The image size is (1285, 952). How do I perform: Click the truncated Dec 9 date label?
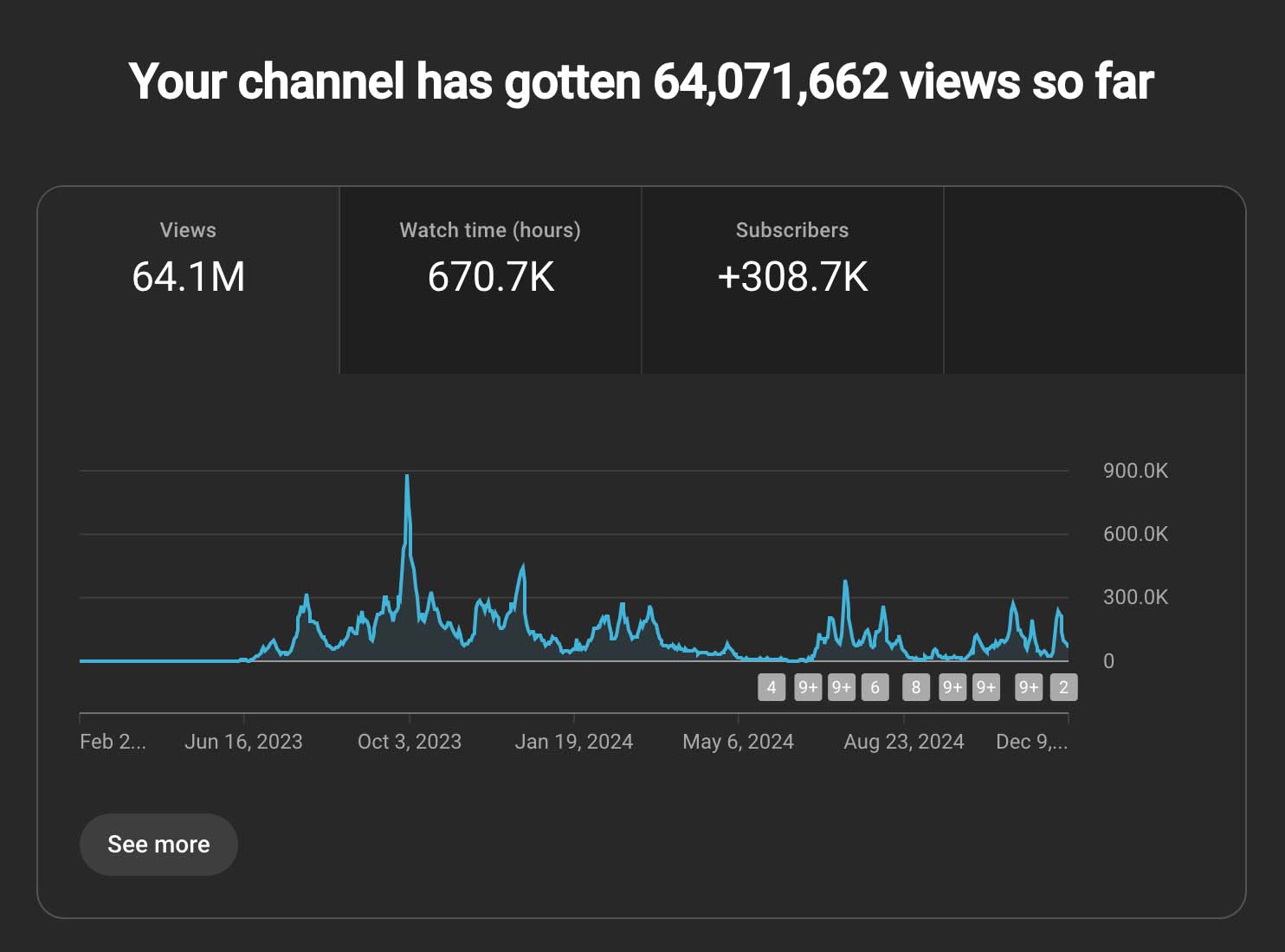[x=1031, y=742]
